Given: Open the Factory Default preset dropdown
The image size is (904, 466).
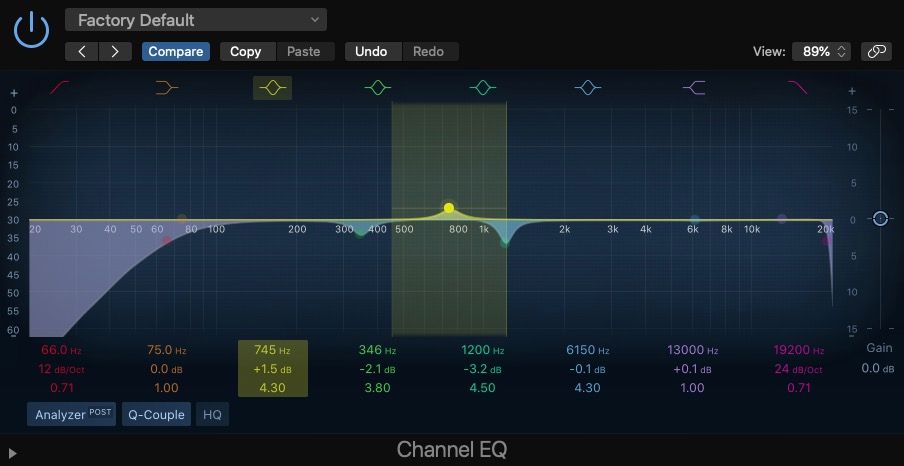Looking at the screenshot, I should 196,20.
